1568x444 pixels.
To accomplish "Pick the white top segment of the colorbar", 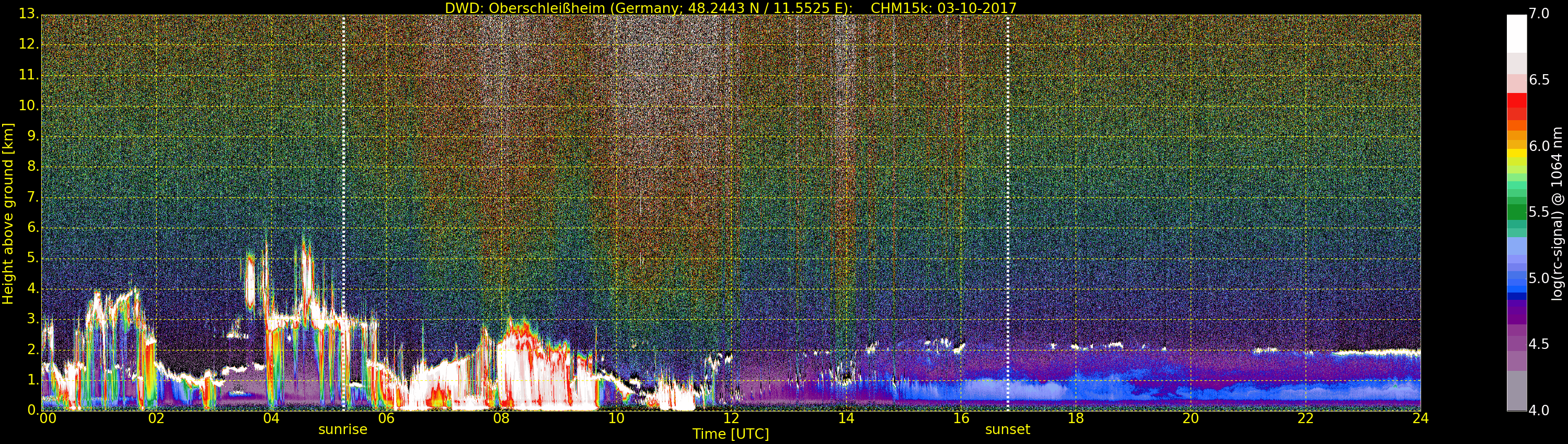I will tap(1516, 33).
